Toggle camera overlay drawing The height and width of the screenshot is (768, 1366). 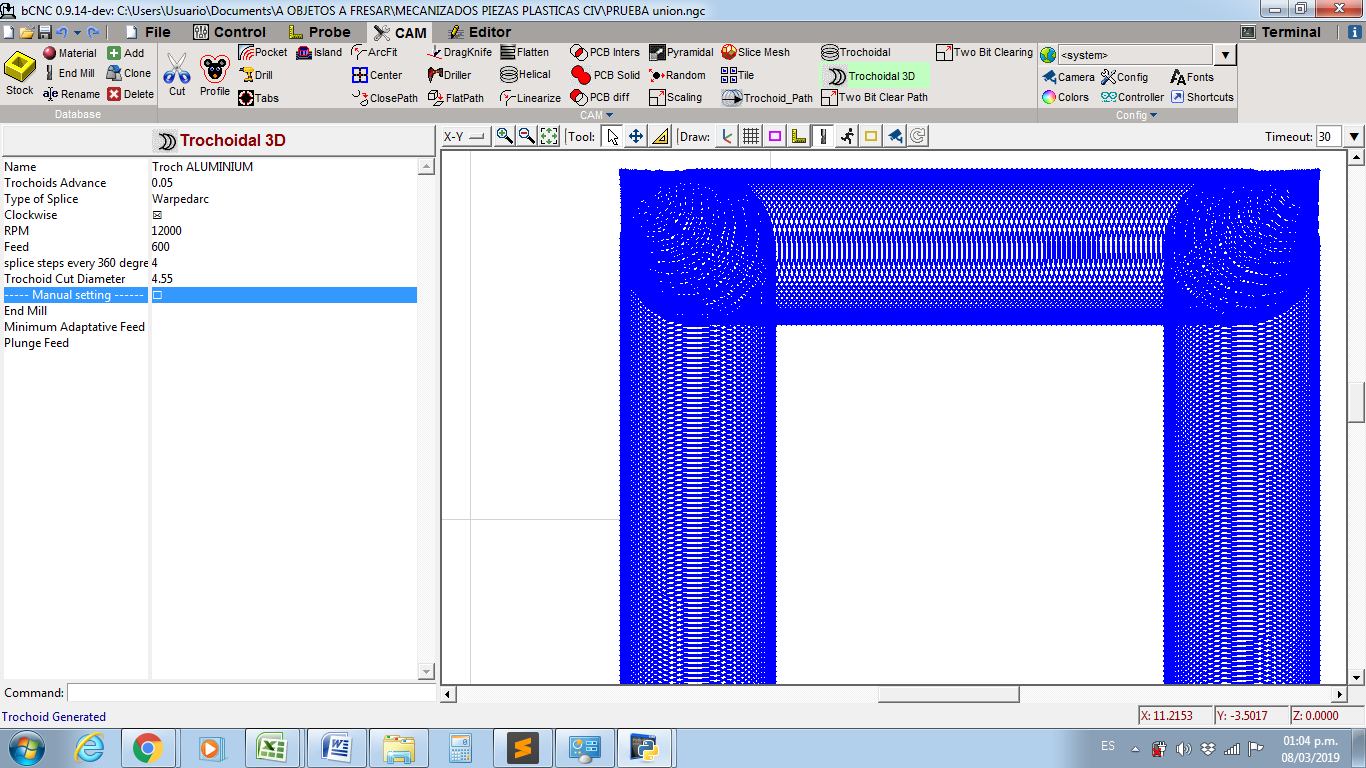pos(895,136)
